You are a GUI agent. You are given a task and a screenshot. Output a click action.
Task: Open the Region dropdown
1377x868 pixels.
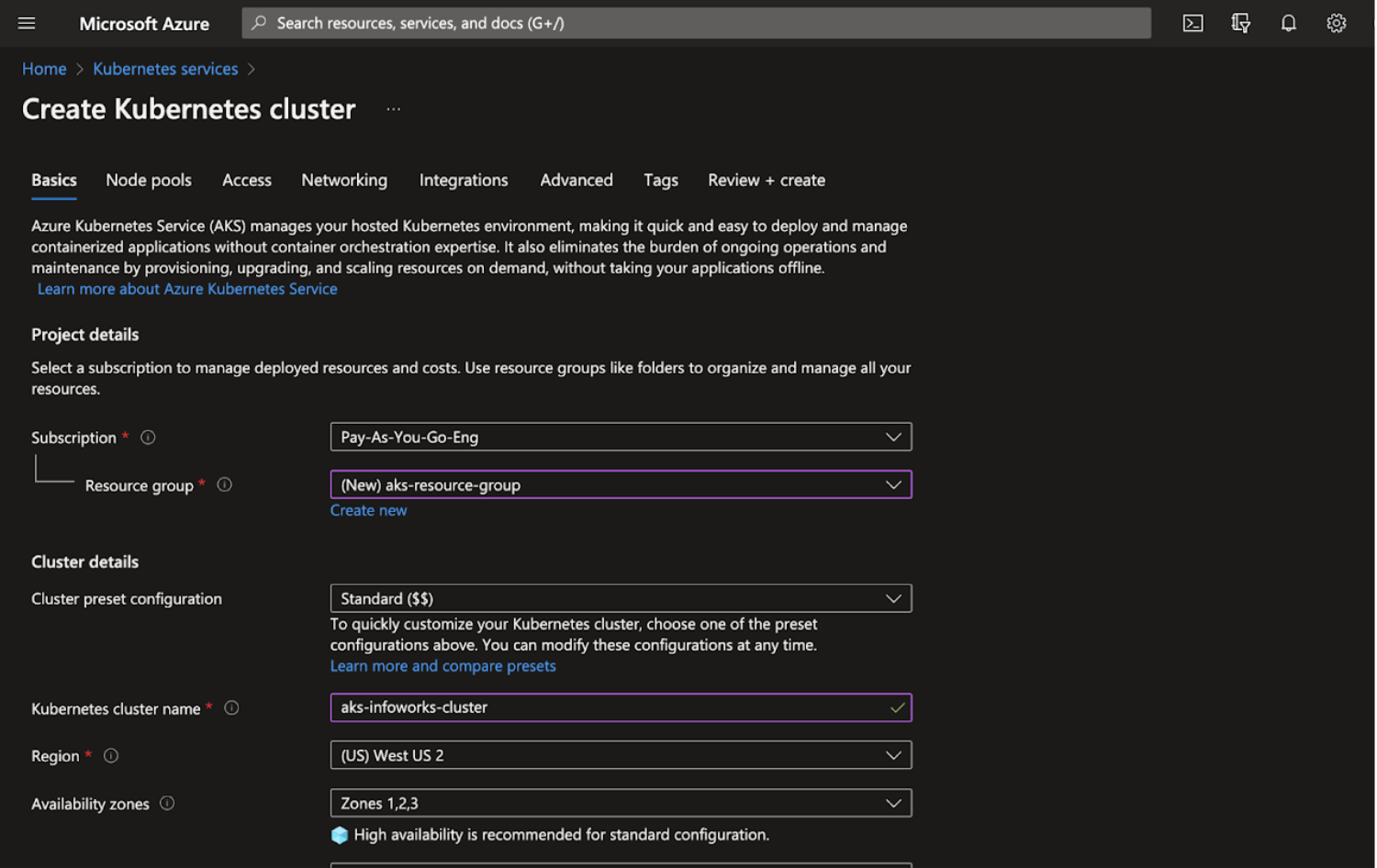point(621,755)
